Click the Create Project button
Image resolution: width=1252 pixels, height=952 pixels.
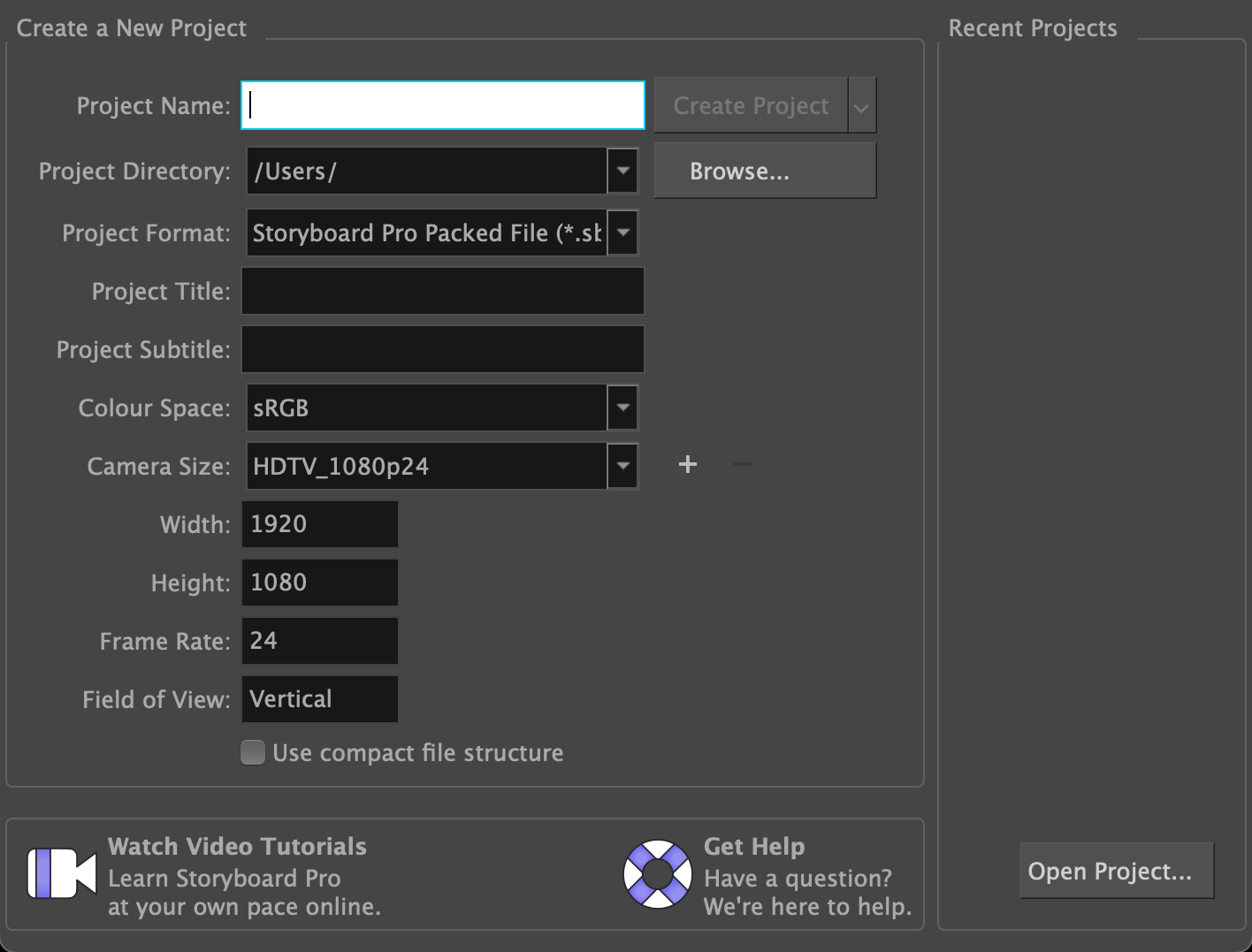751,106
